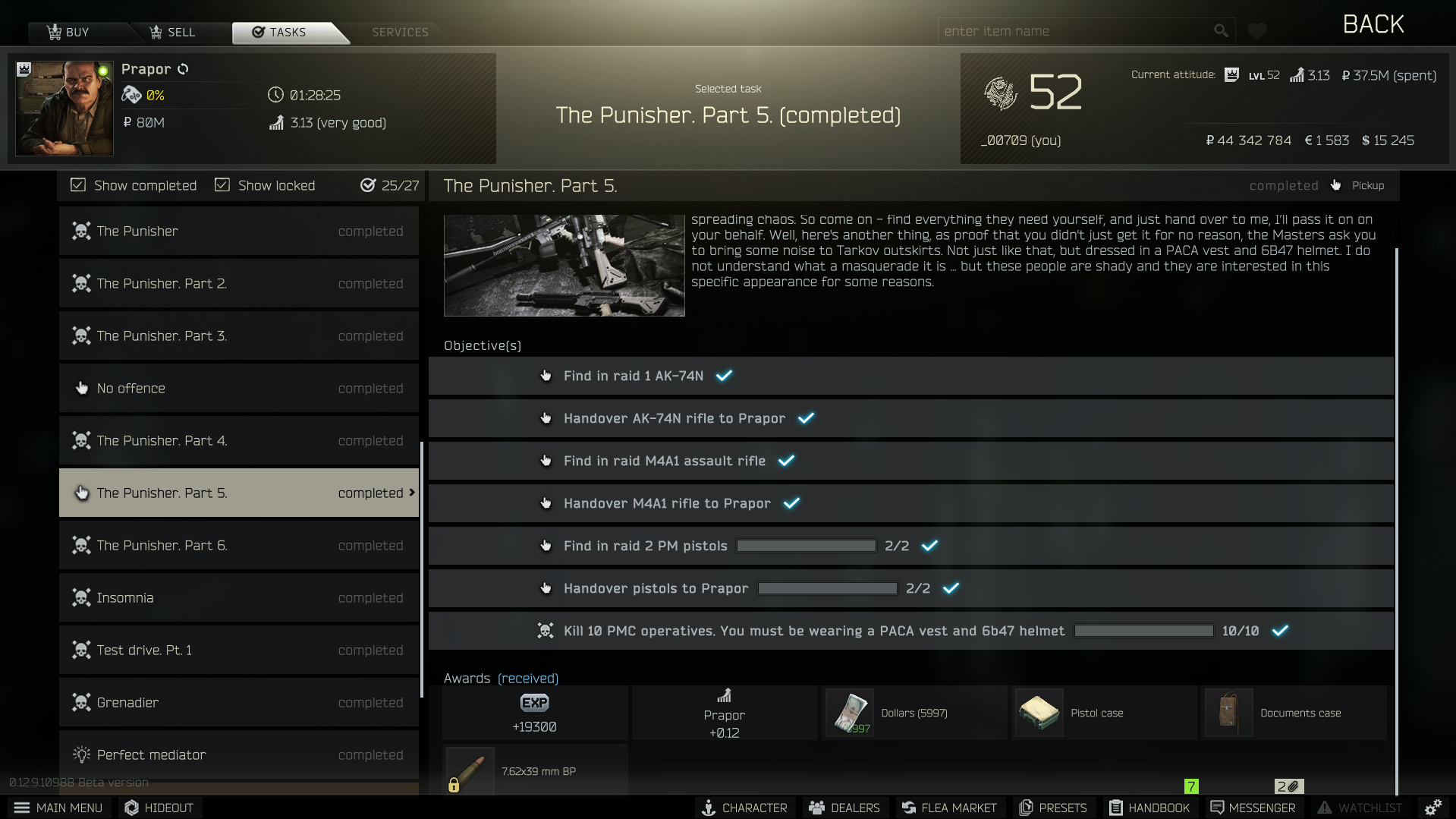Viewport: 1456px width, 819px height.
Task: Select The Punisher. Part 6. task
Action: 239,545
